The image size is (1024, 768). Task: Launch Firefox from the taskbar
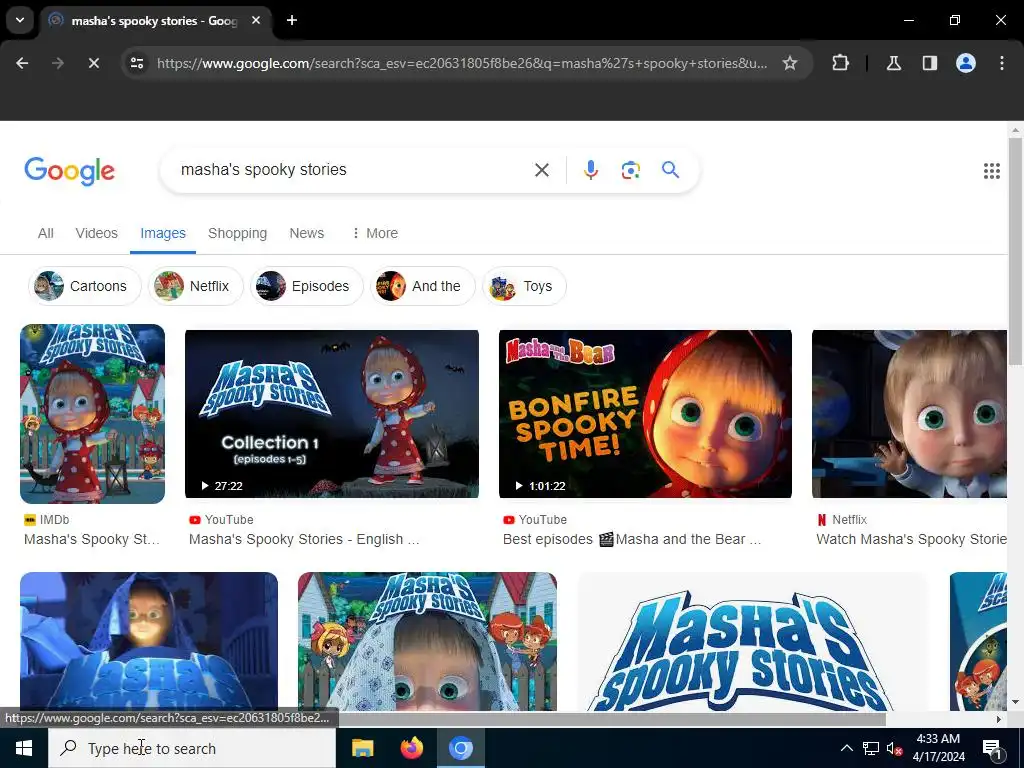click(x=411, y=748)
